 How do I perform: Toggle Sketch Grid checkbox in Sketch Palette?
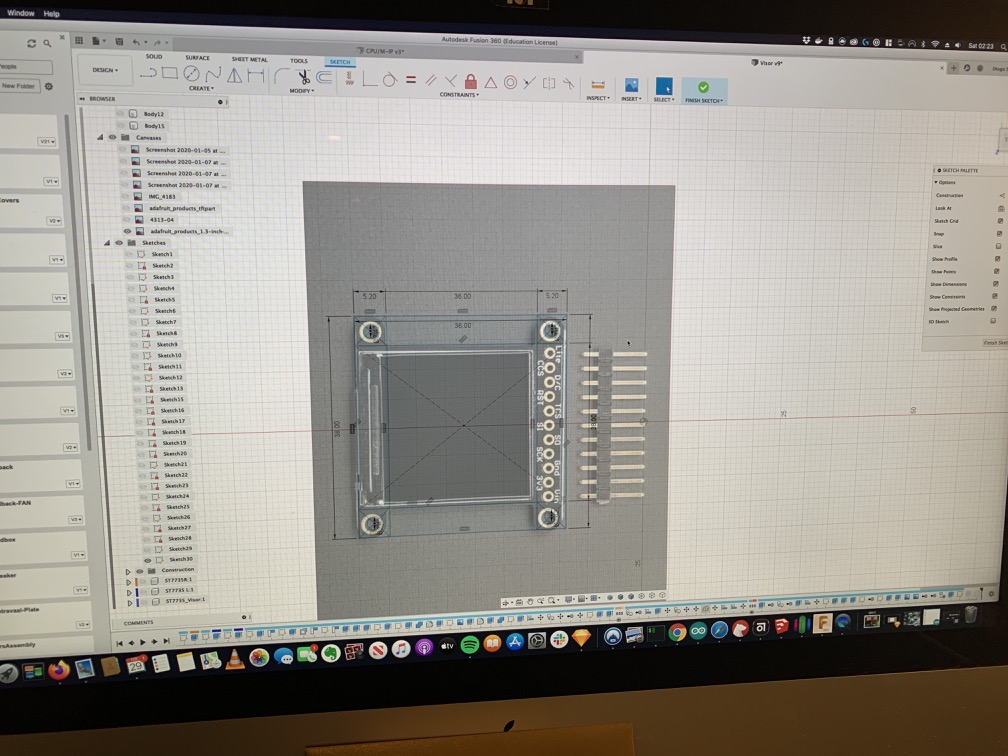pos(1000,220)
